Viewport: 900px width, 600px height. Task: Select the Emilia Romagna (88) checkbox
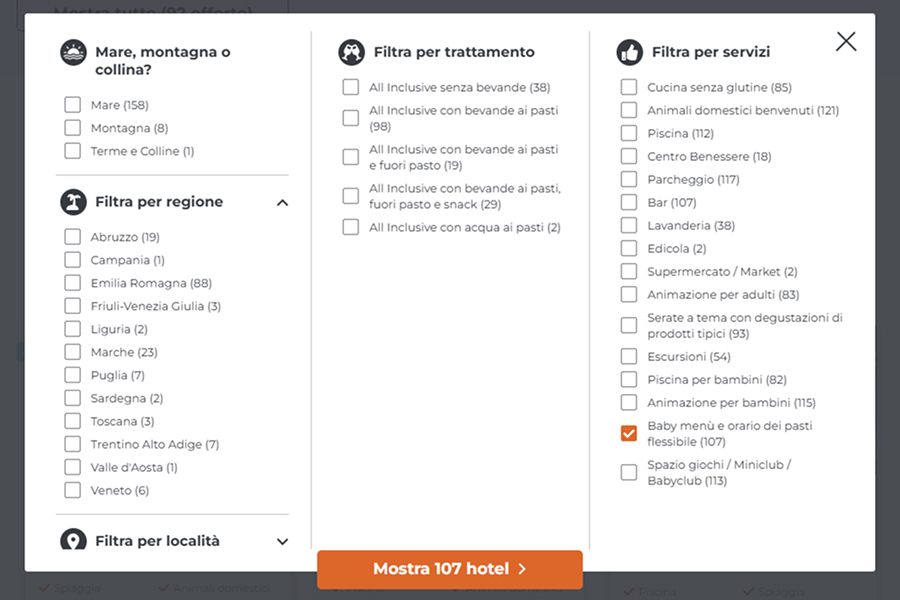pyautogui.click(x=72, y=282)
